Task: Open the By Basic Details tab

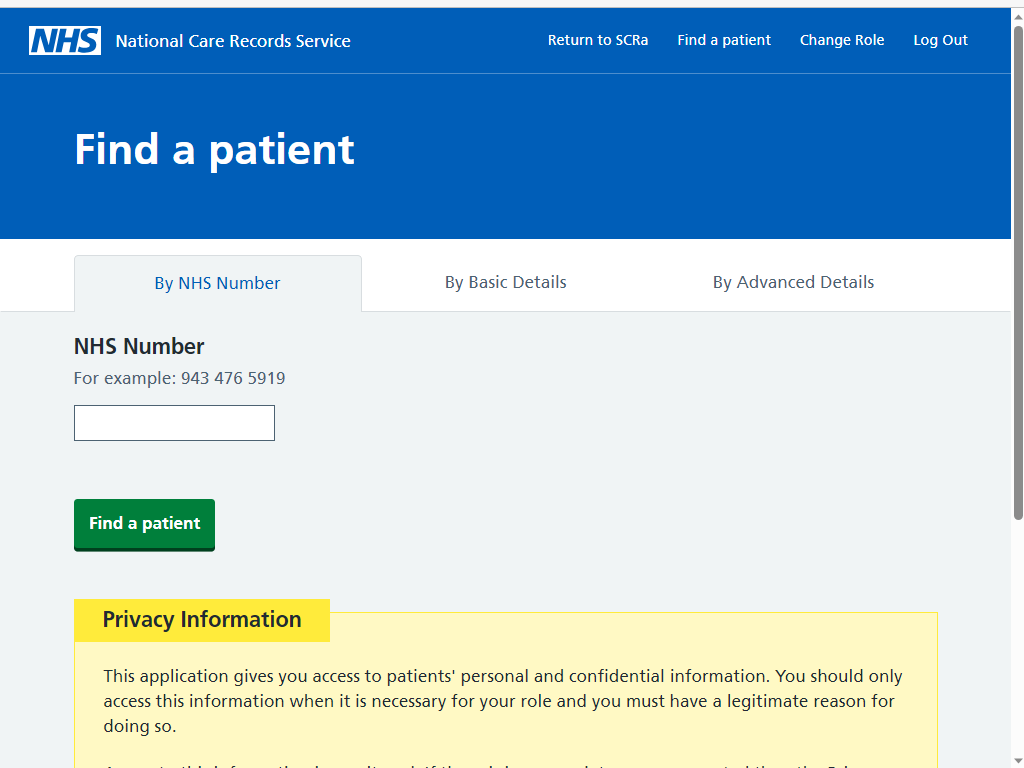Action: (x=505, y=282)
